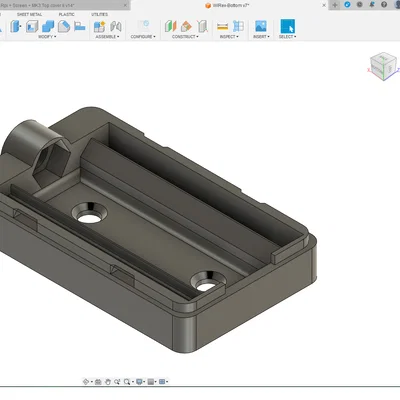This screenshot has height=400, width=400.
Task: Open the Select dropdown menu
Action: tap(287, 37)
